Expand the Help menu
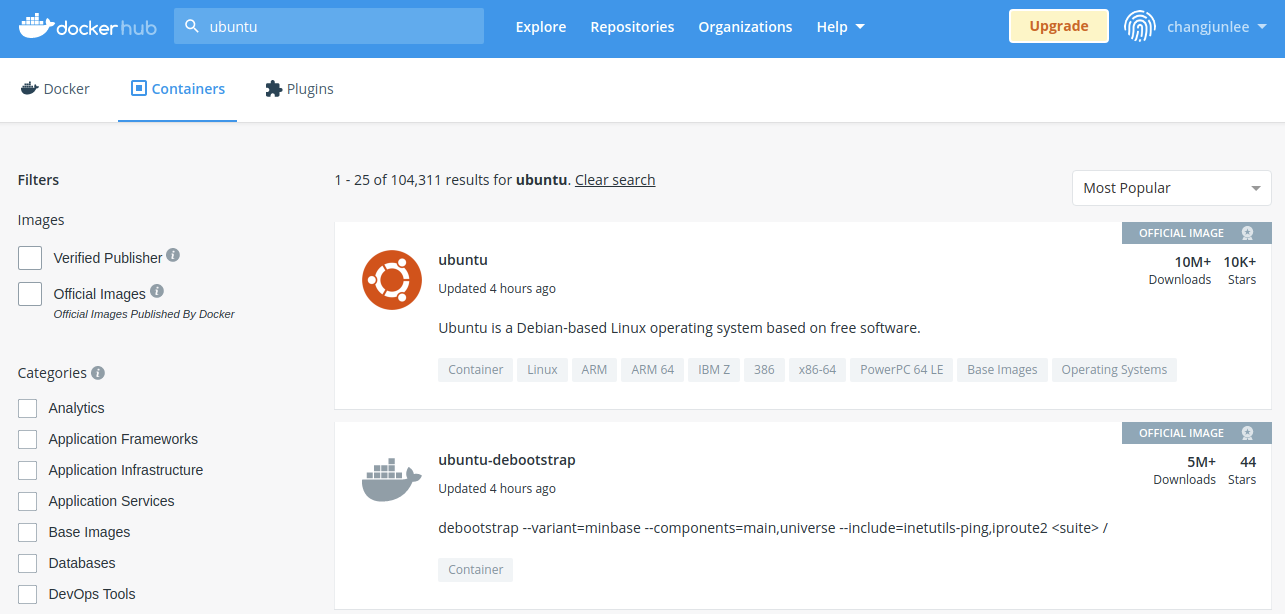Image resolution: width=1285 pixels, height=614 pixels. tap(840, 27)
